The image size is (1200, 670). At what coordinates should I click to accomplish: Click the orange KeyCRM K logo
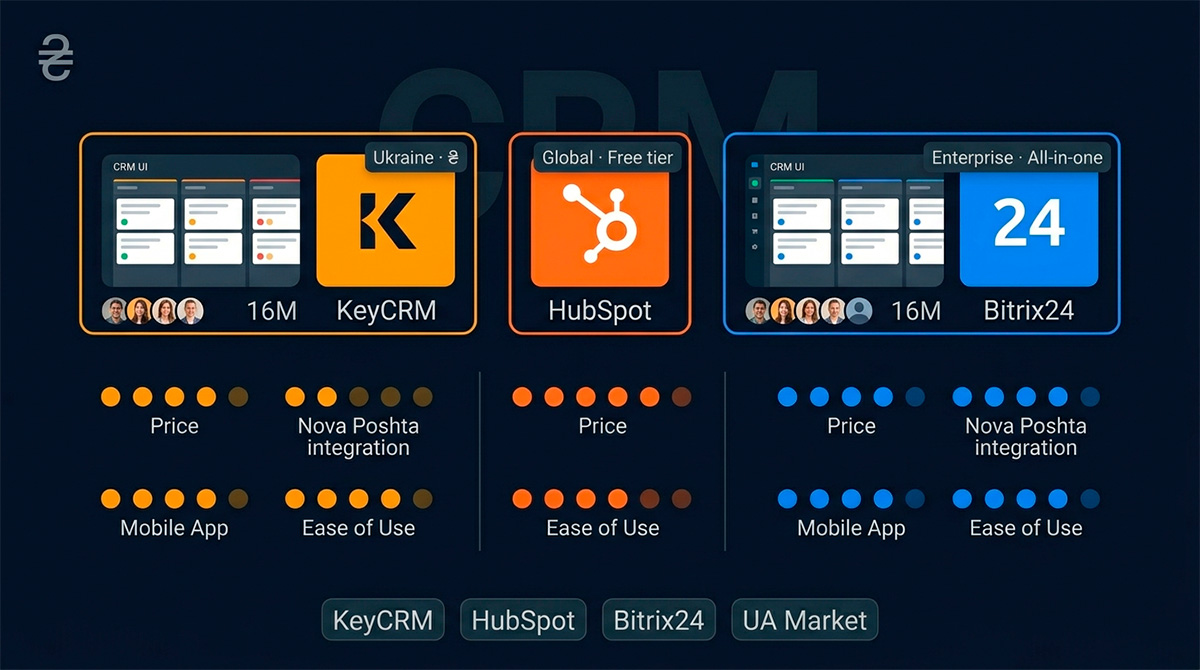tap(385, 221)
